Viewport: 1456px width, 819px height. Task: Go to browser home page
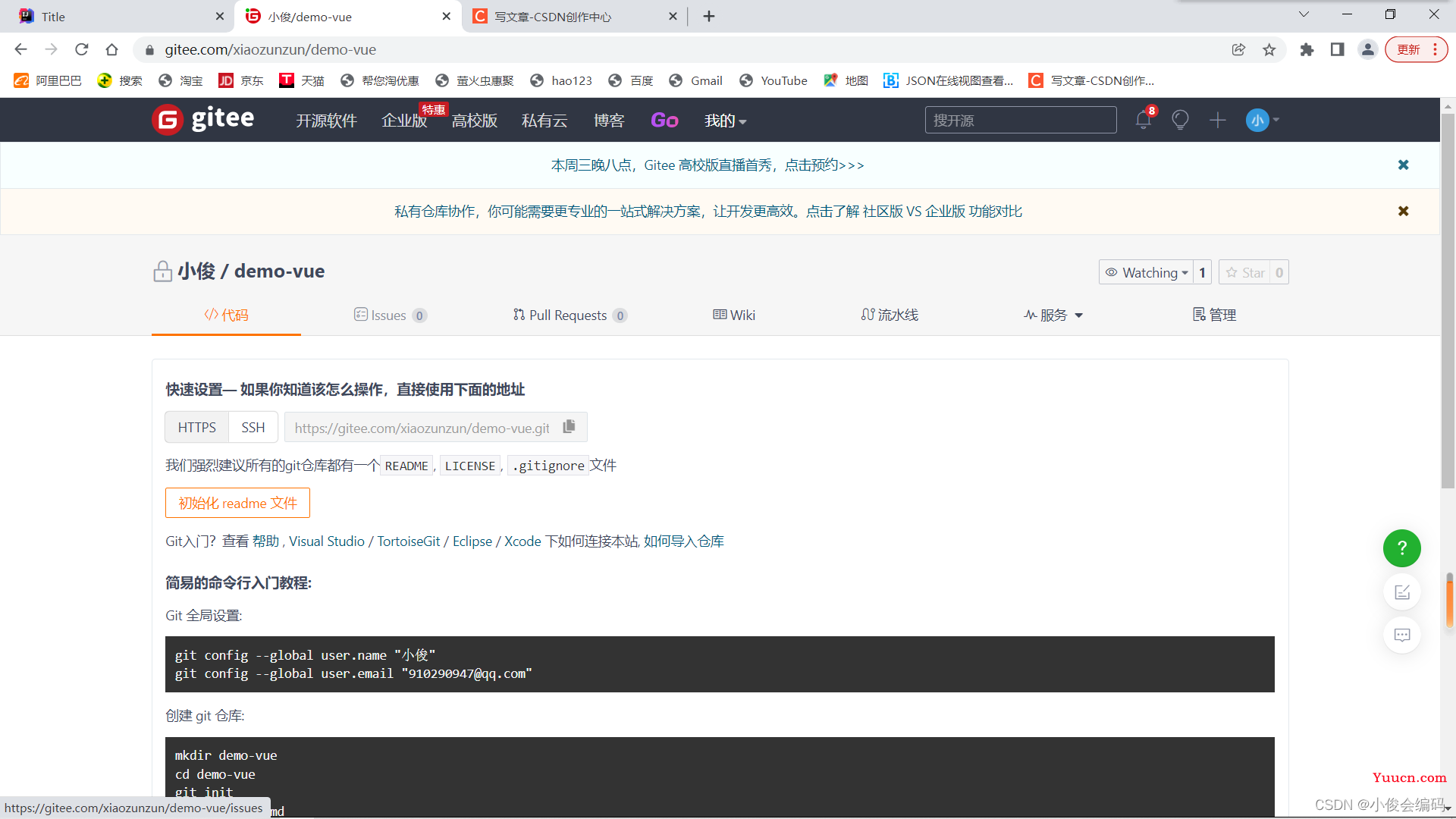click(112, 49)
